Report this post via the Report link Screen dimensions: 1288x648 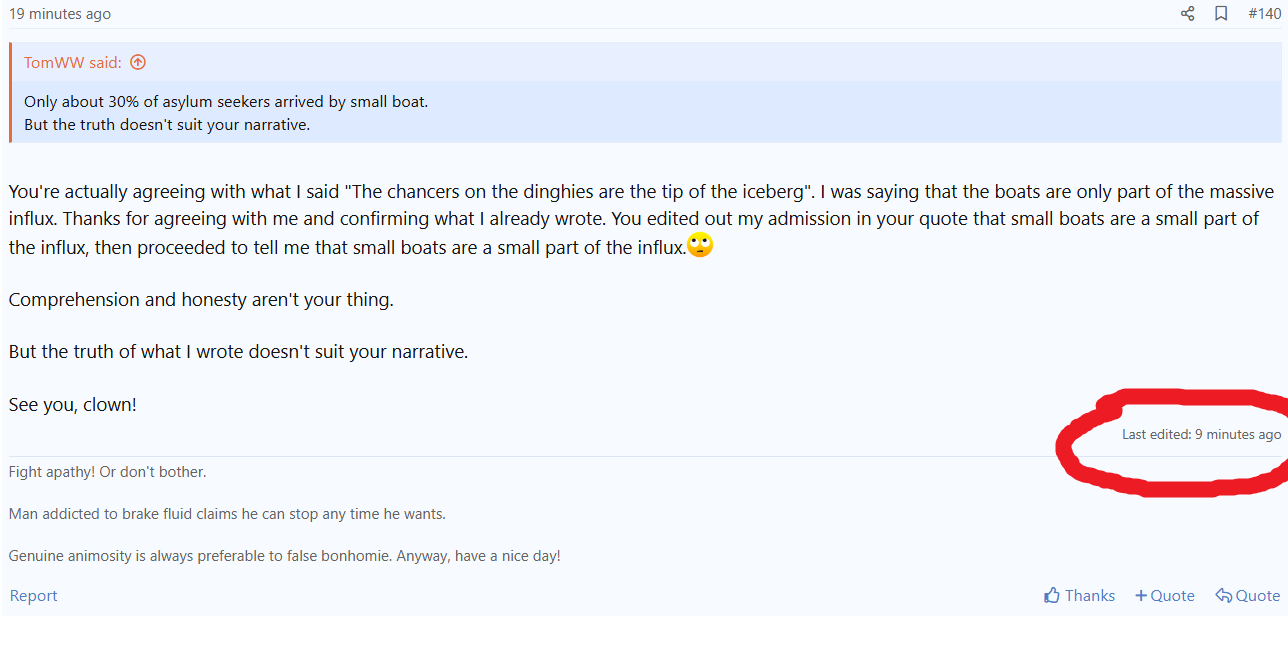33,596
